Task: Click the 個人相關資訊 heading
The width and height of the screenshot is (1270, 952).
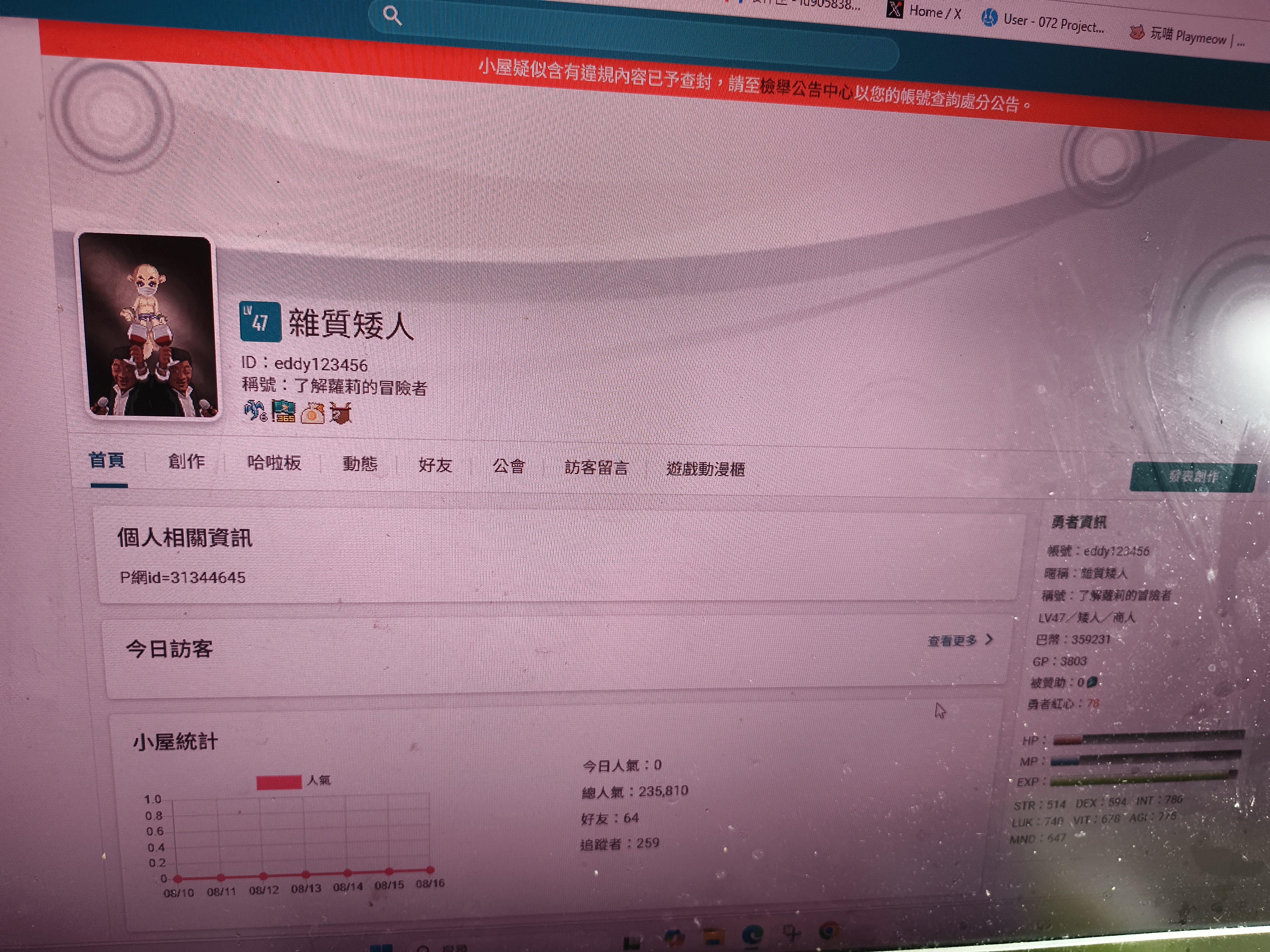Action: 185,538
